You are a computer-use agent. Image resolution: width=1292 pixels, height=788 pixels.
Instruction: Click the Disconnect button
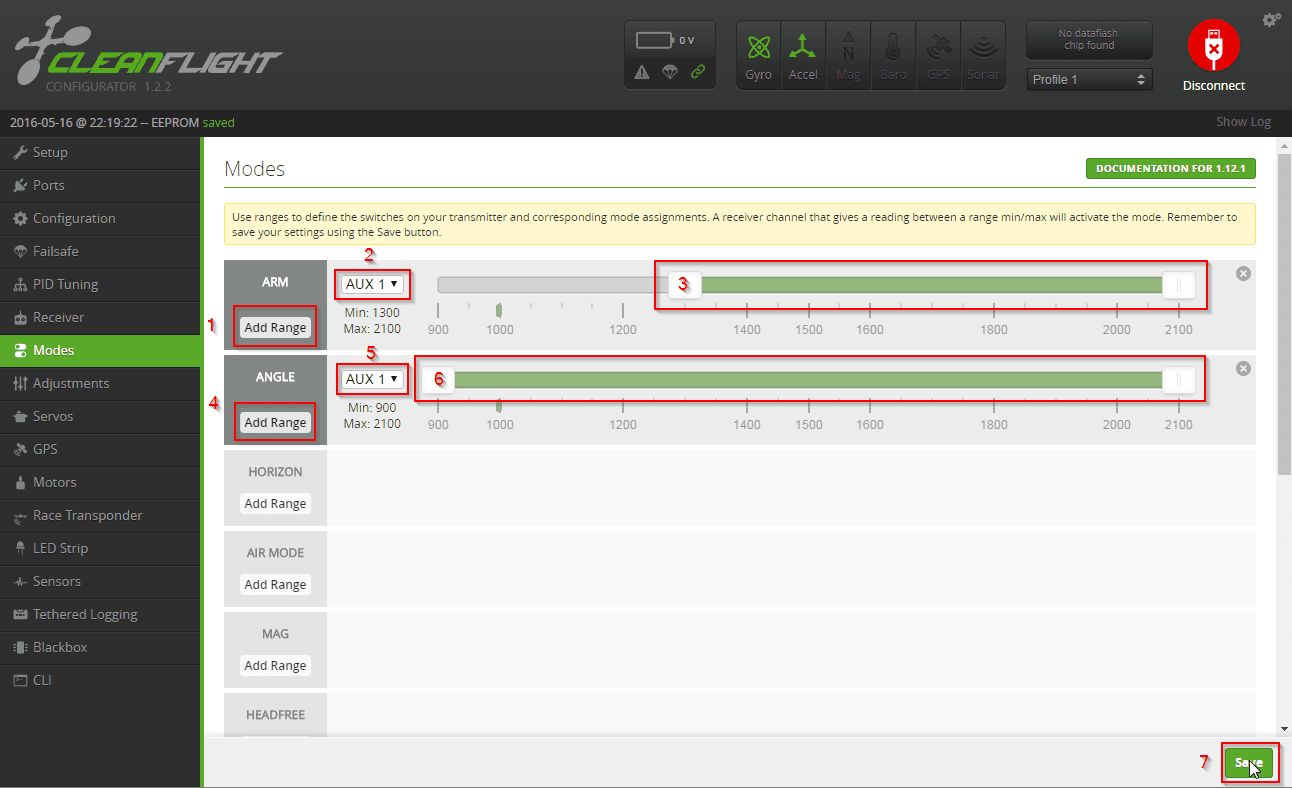click(1213, 46)
